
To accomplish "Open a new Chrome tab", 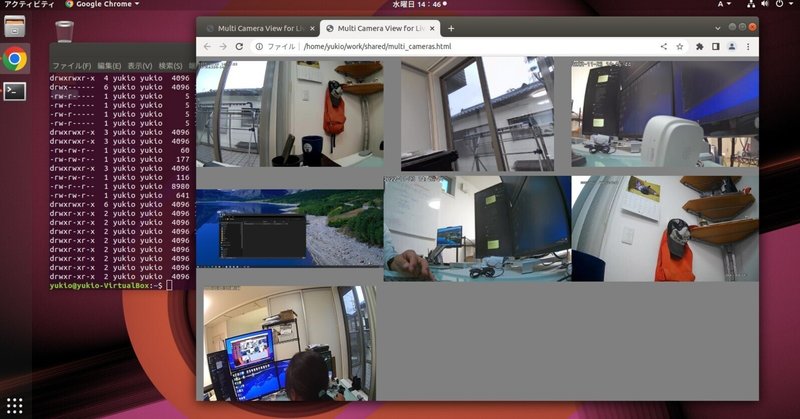I will (451, 29).
